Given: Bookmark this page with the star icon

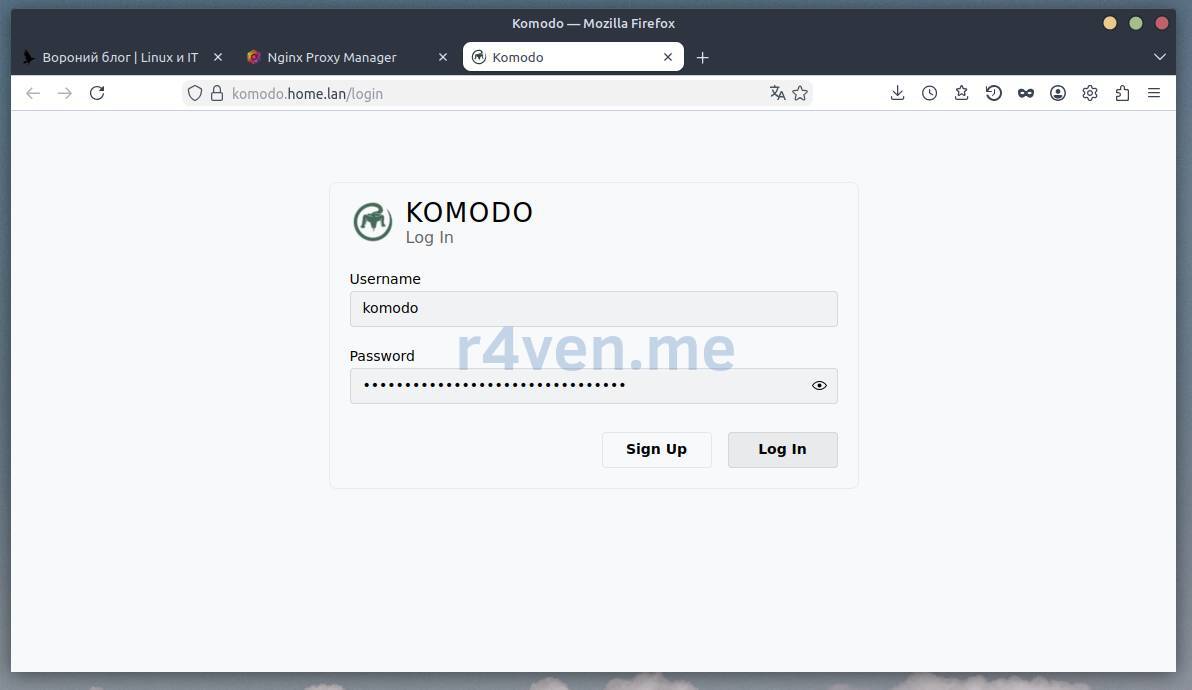Looking at the screenshot, I should pos(800,93).
